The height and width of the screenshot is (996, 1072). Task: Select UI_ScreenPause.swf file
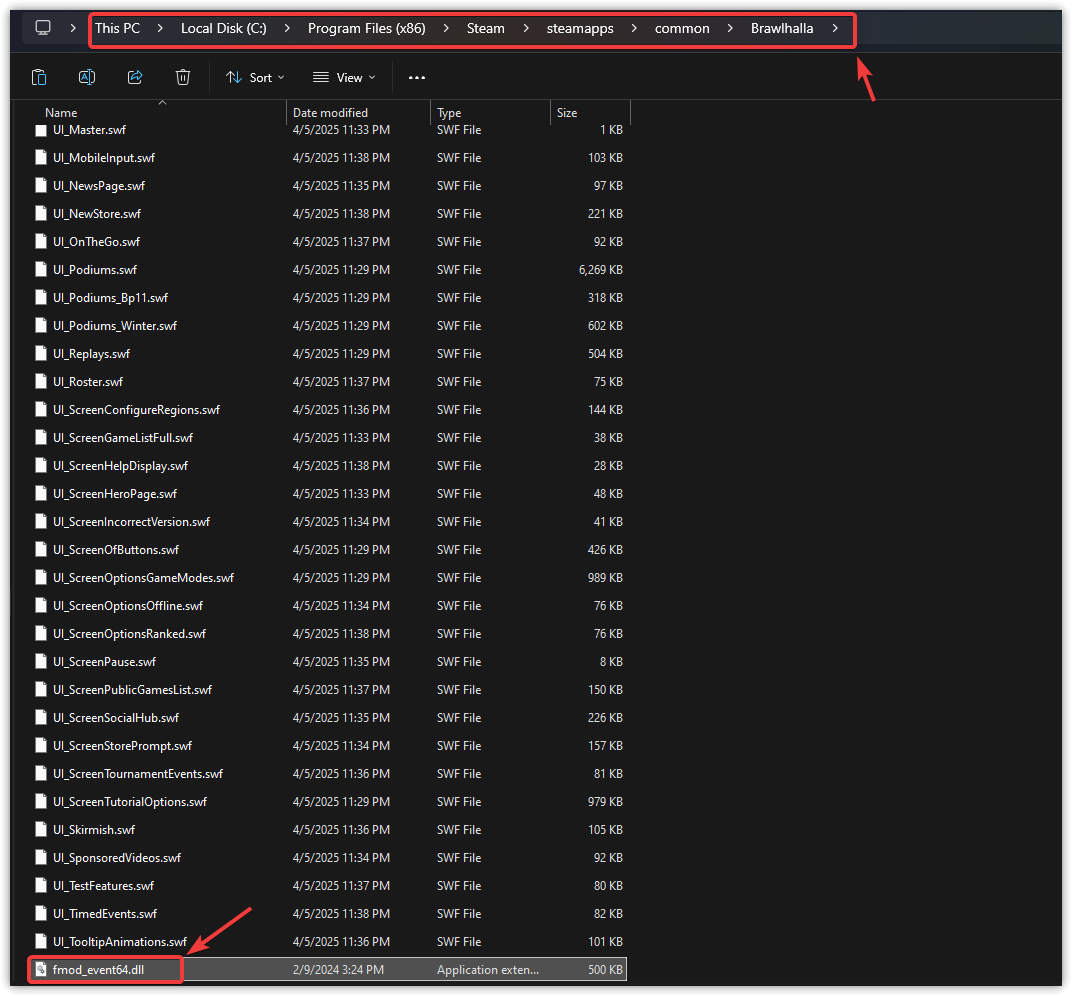click(105, 662)
